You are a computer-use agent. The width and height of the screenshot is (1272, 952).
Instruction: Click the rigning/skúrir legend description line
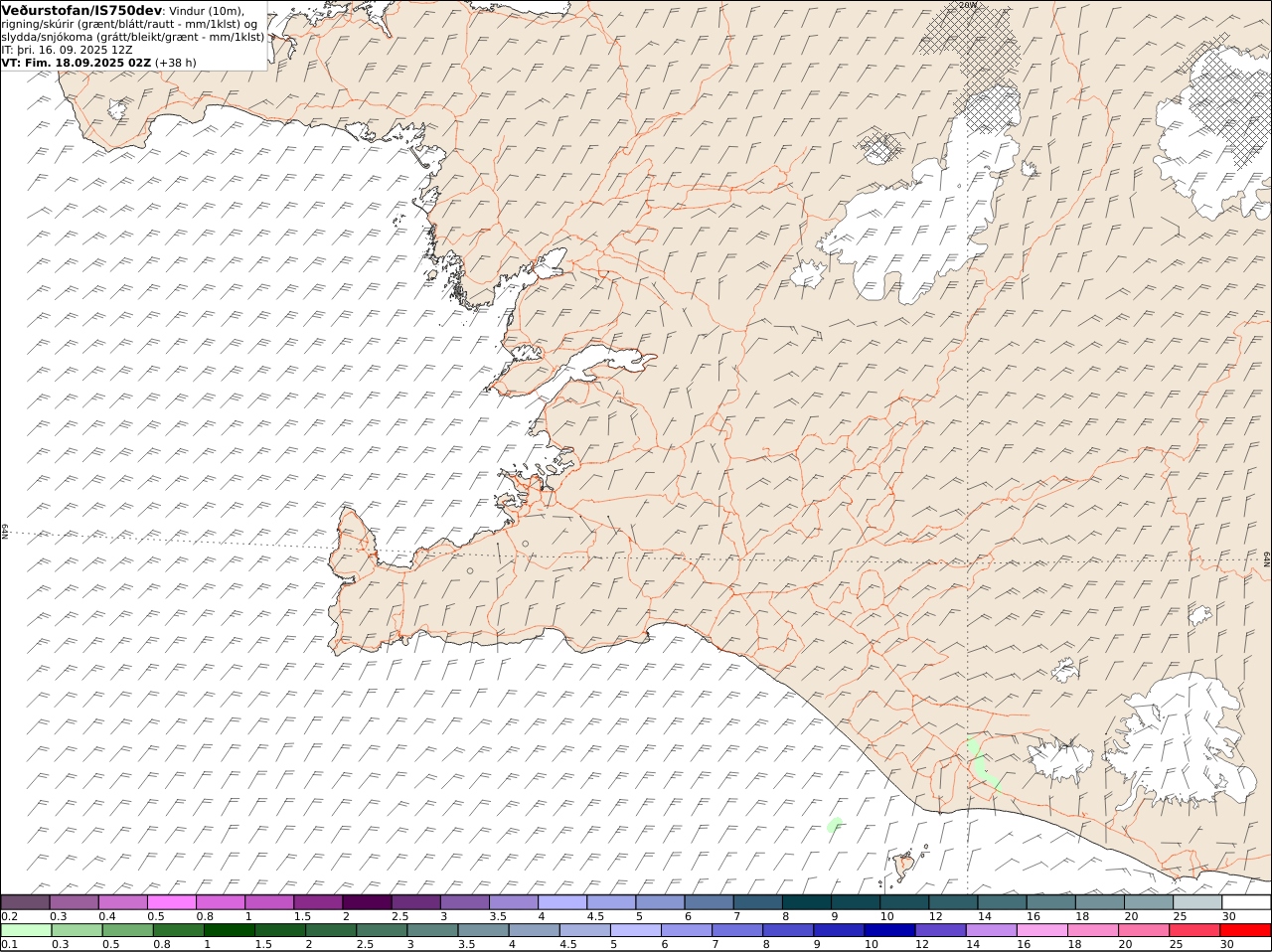pyautogui.click(x=129, y=23)
